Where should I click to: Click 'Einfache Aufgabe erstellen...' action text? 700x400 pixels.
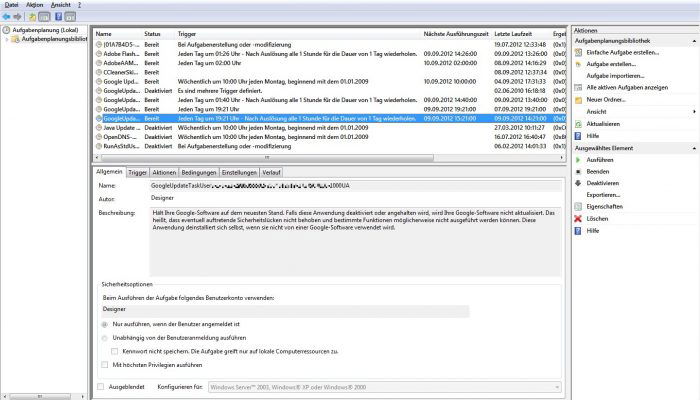point(622,52)
